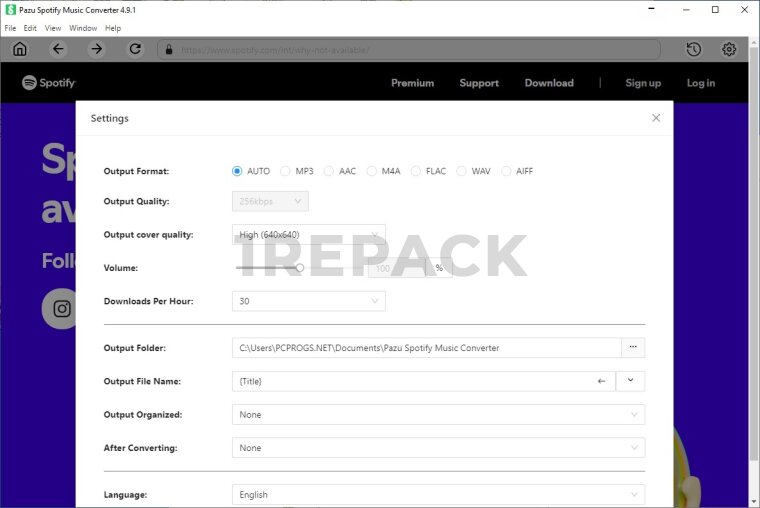Click backspace arrow in Output File Name
The width and height of the screenshot is (760, 508).
click(602, 381)
